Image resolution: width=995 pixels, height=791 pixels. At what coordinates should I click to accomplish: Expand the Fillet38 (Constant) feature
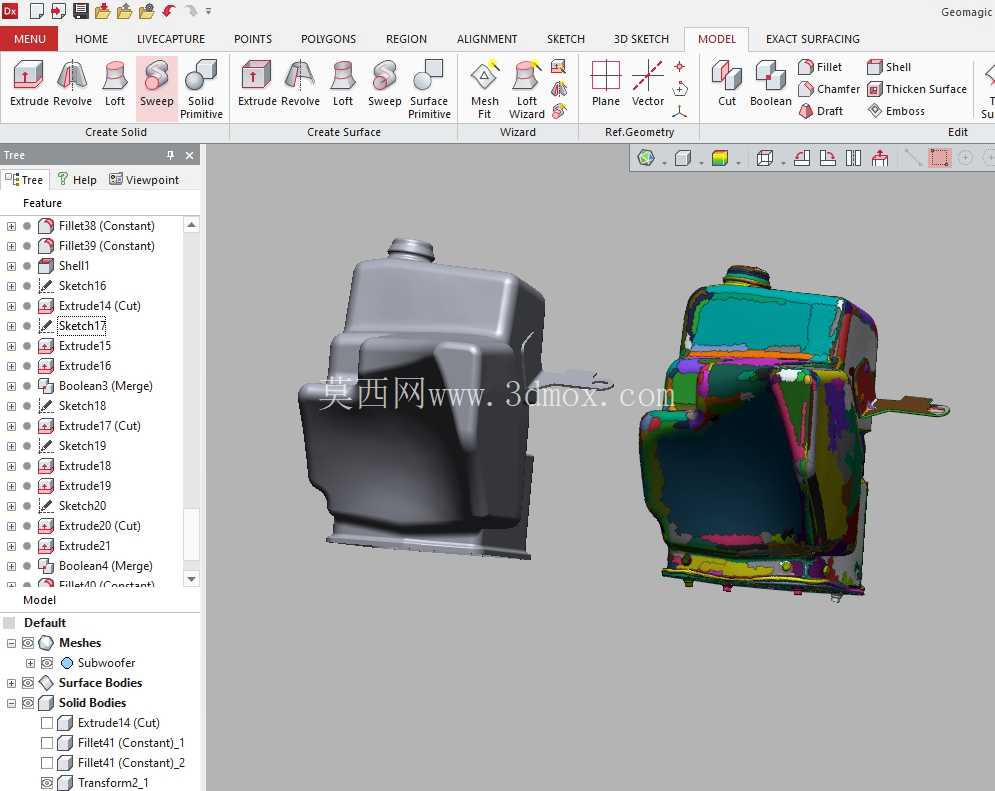click(x=11, y=226)
